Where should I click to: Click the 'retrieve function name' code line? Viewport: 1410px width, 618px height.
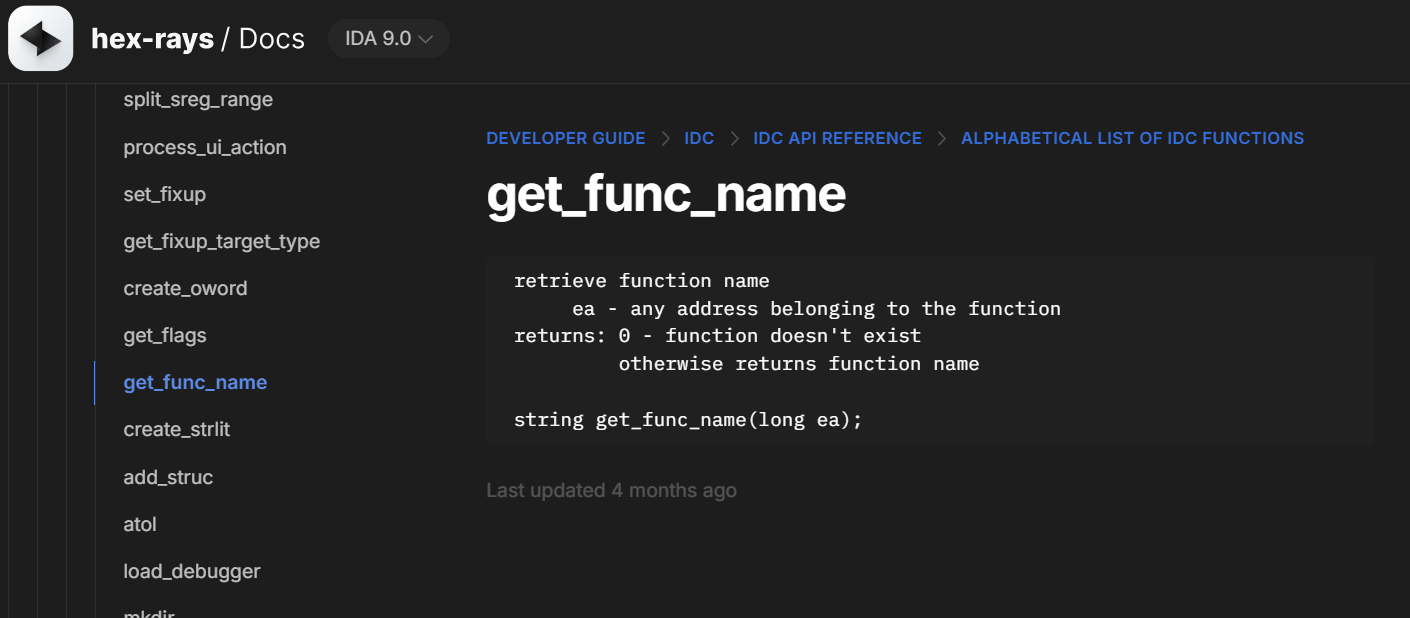pyautogui.click(x=642, y=280)
